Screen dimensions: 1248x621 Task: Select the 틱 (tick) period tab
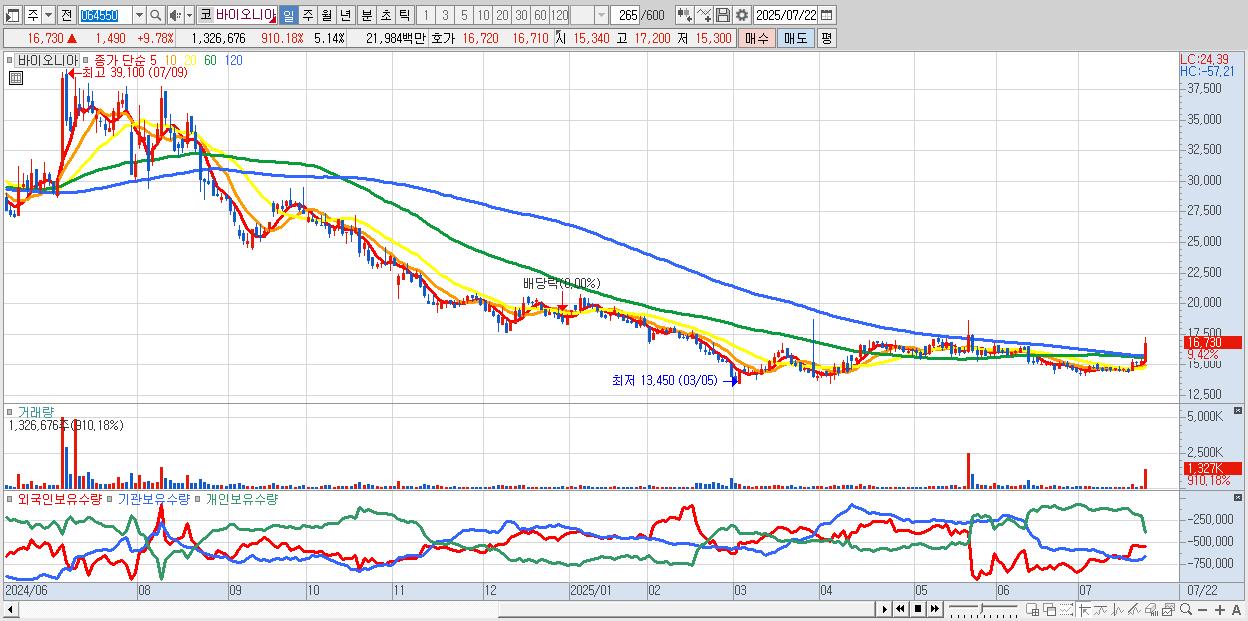point(404,15)
